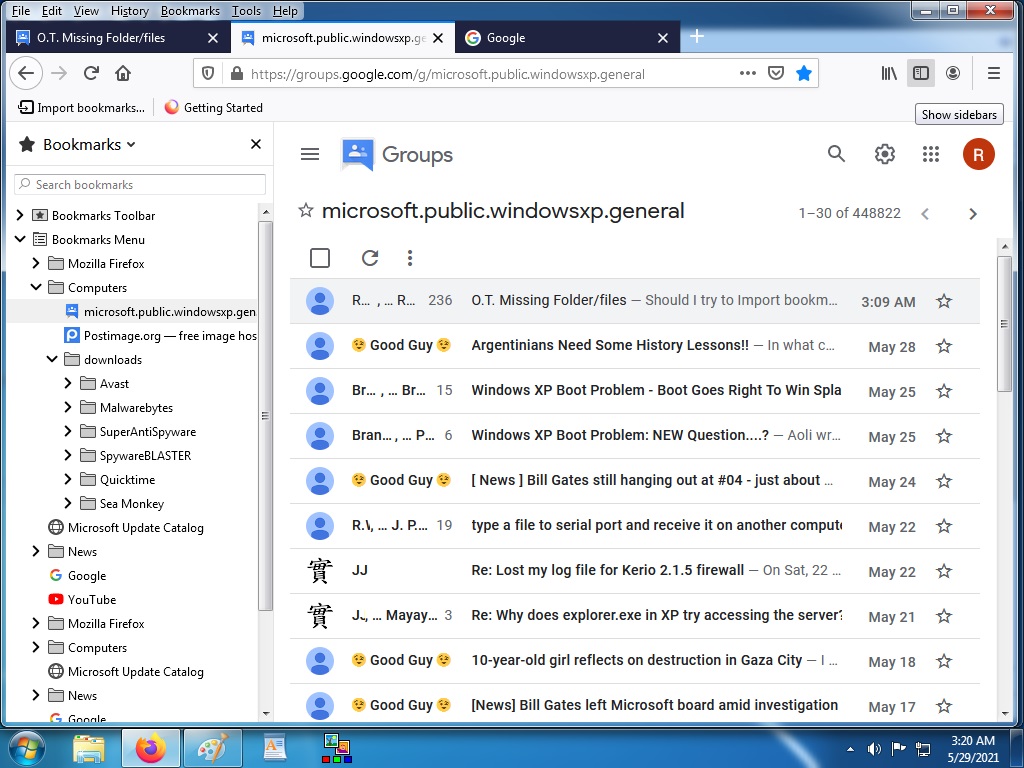
Task: Star Windows XP Boot Problem May 25 first thread
Action: 944,391
